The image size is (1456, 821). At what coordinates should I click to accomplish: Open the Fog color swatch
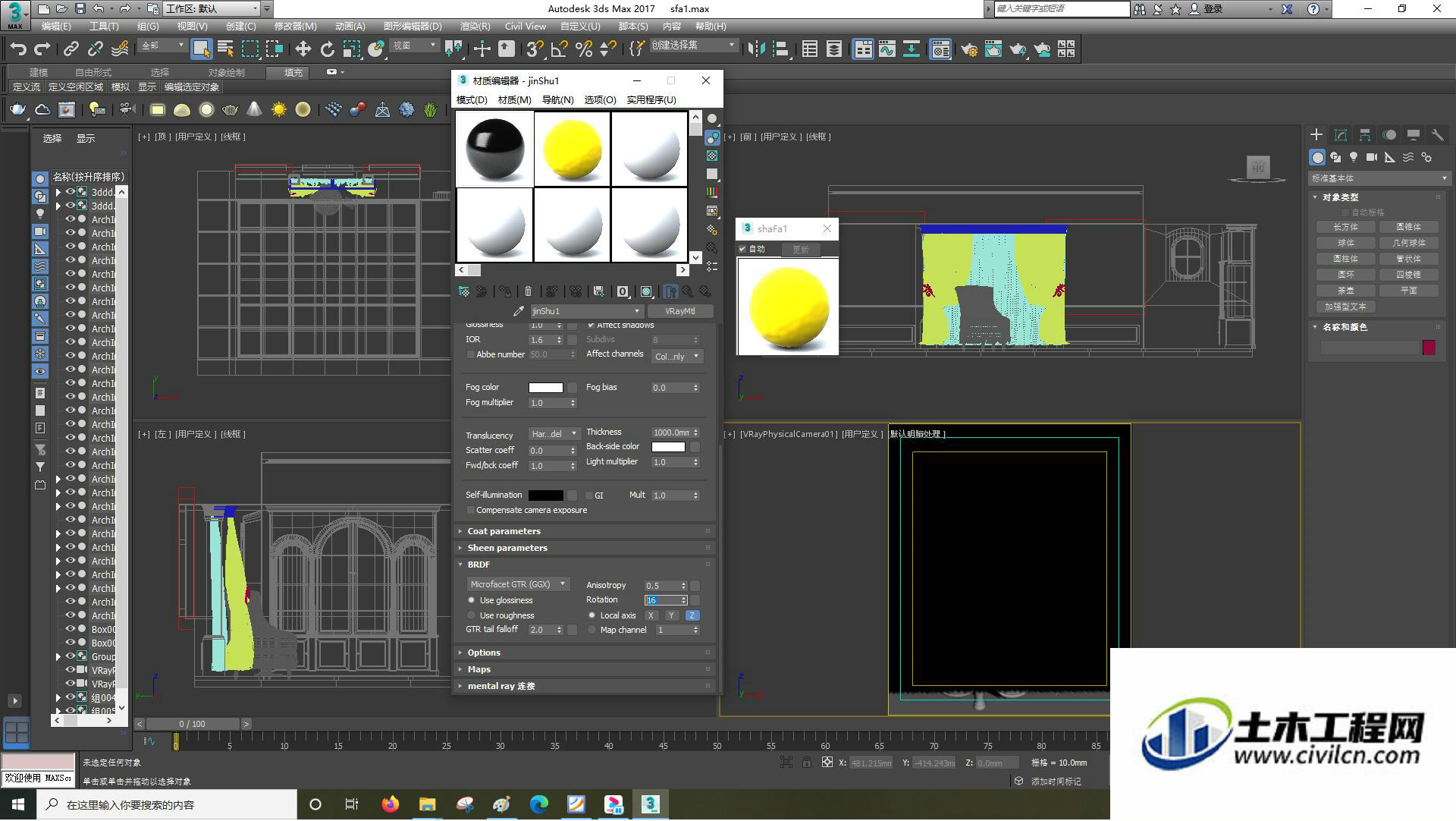point(546,388)
